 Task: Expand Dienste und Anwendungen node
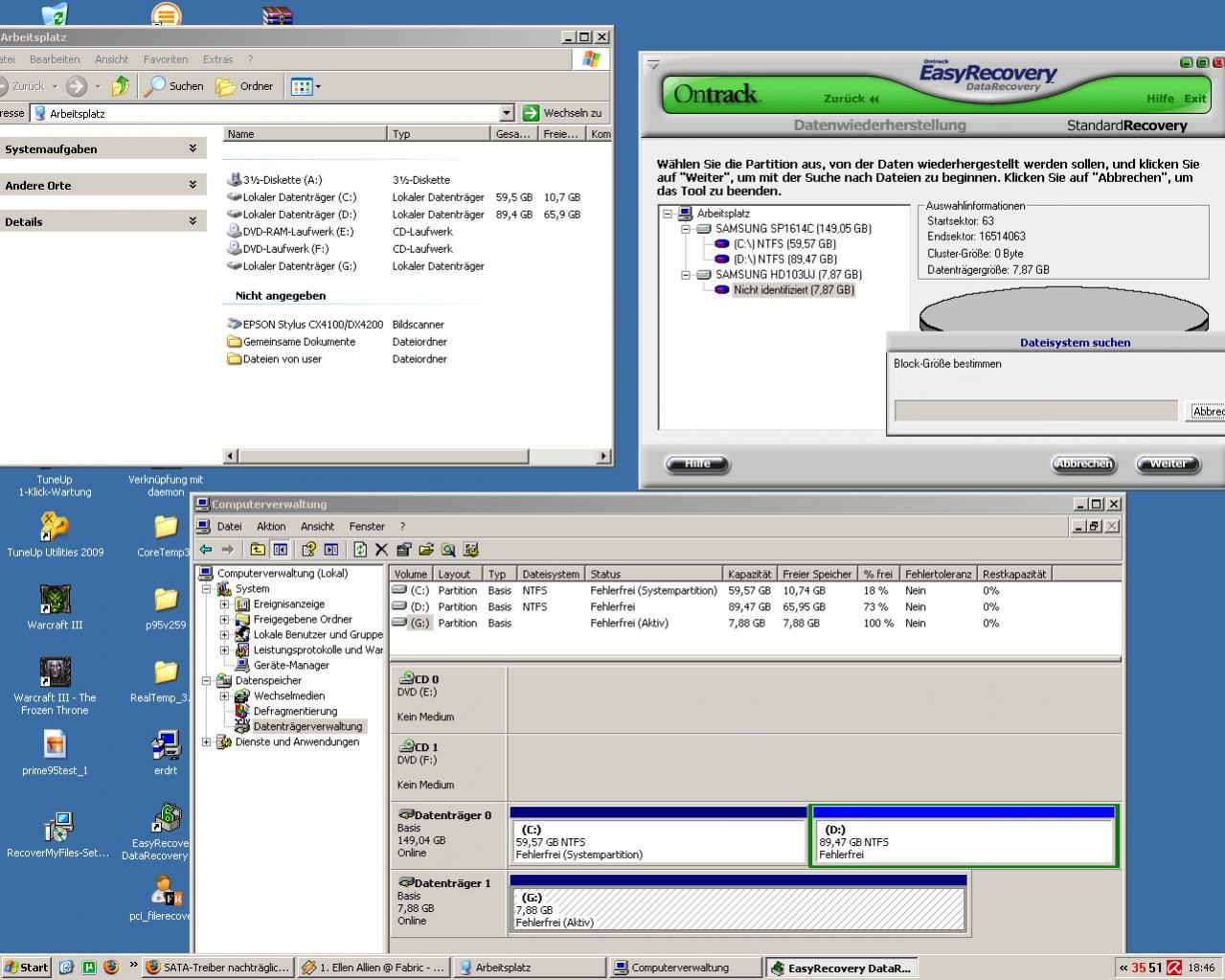pyautogui.click(x=207, y=742)
